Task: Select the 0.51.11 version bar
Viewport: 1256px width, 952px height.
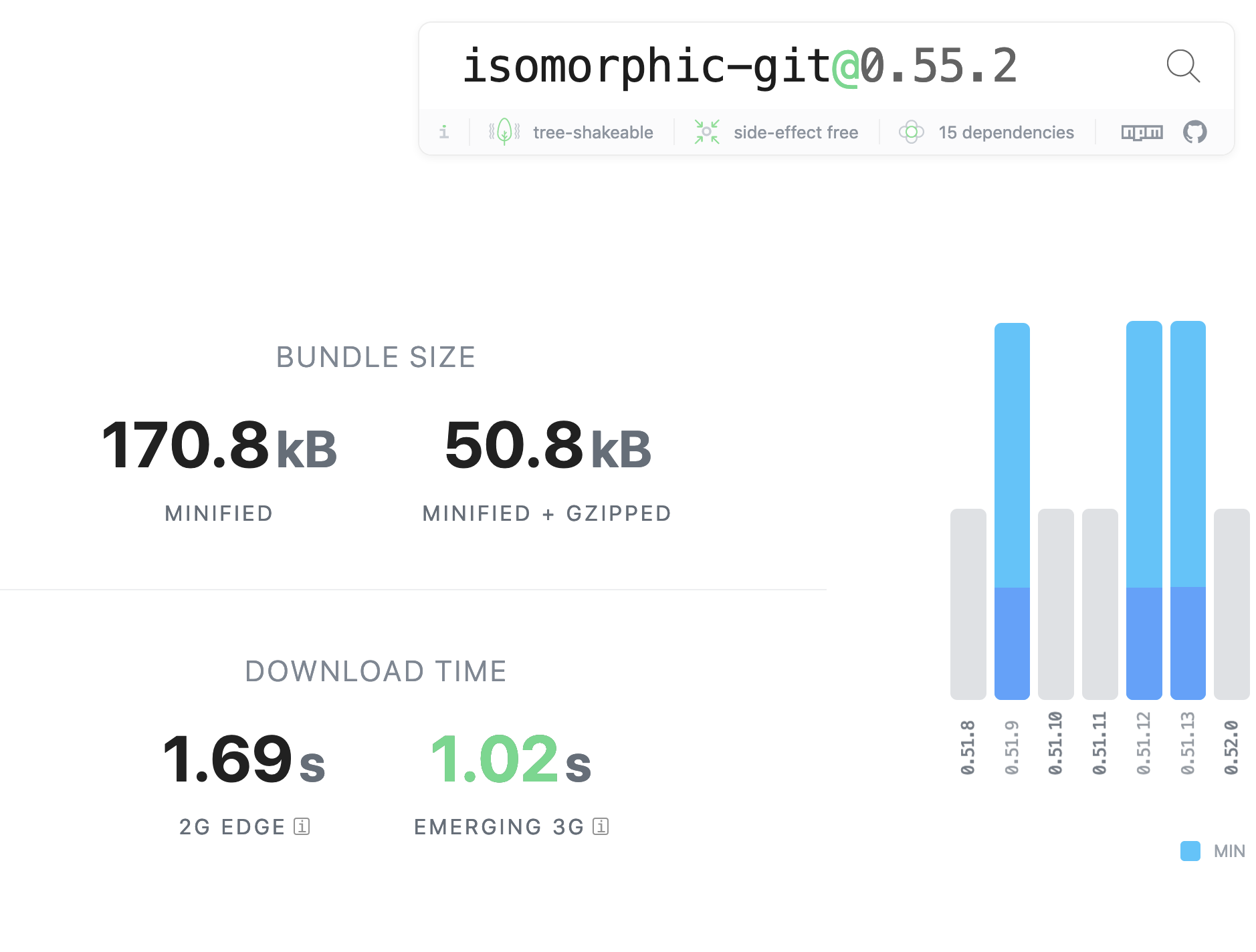Action: 1100,604
